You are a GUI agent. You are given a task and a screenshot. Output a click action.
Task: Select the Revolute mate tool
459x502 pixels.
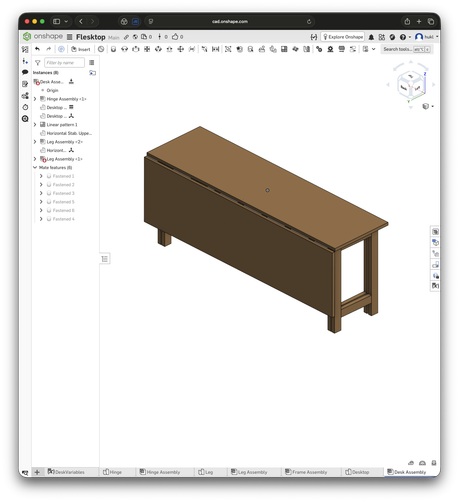(x=124, y=49)
